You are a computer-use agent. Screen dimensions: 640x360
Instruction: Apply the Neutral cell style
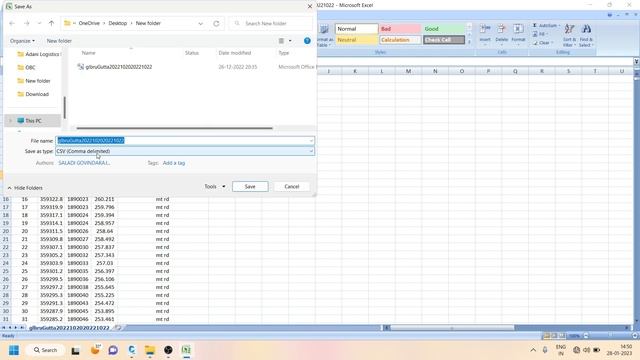pyautogui.click(x=356, y=40)
